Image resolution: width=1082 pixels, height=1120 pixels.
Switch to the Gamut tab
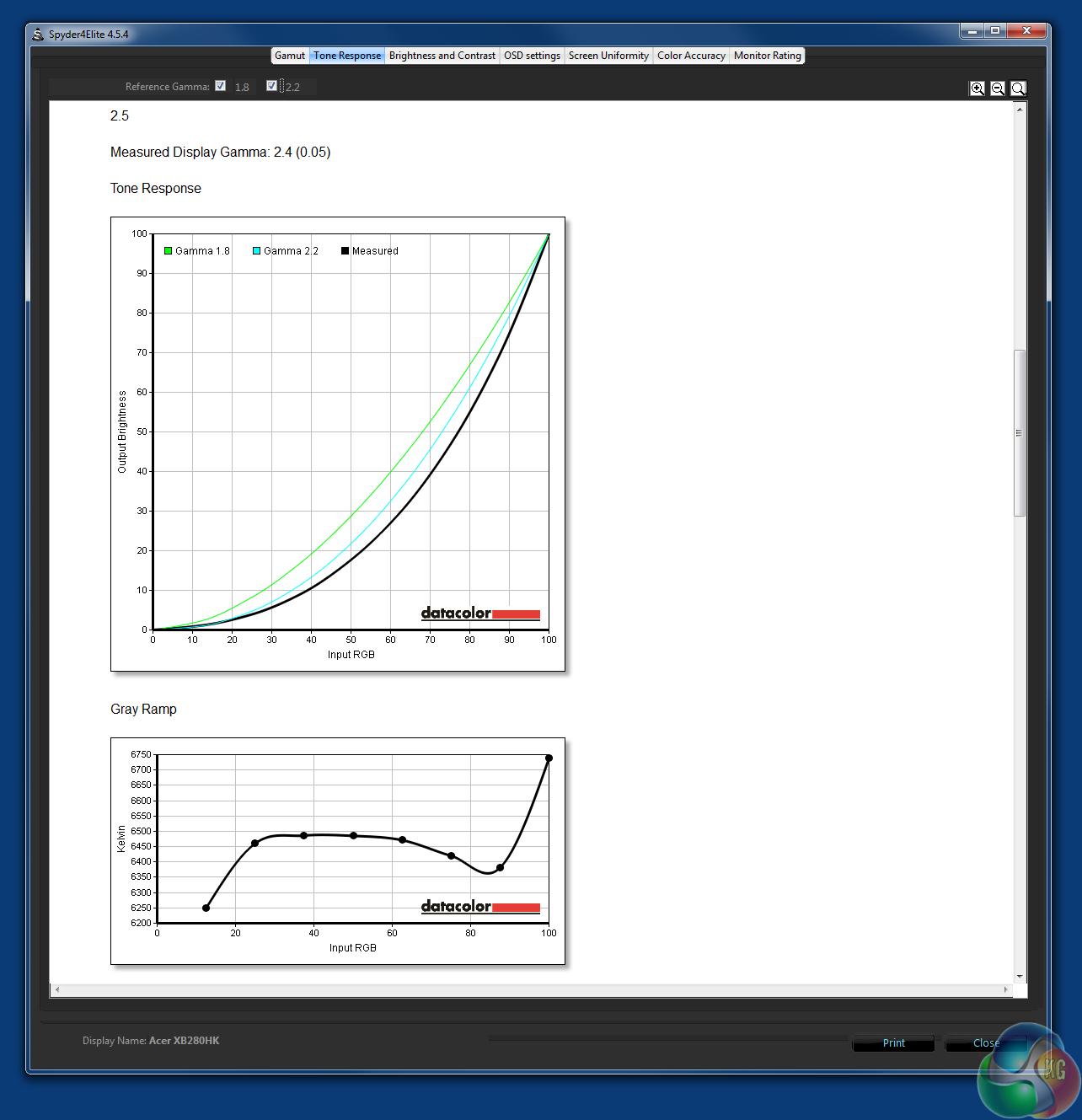click(x=290, y=56)
